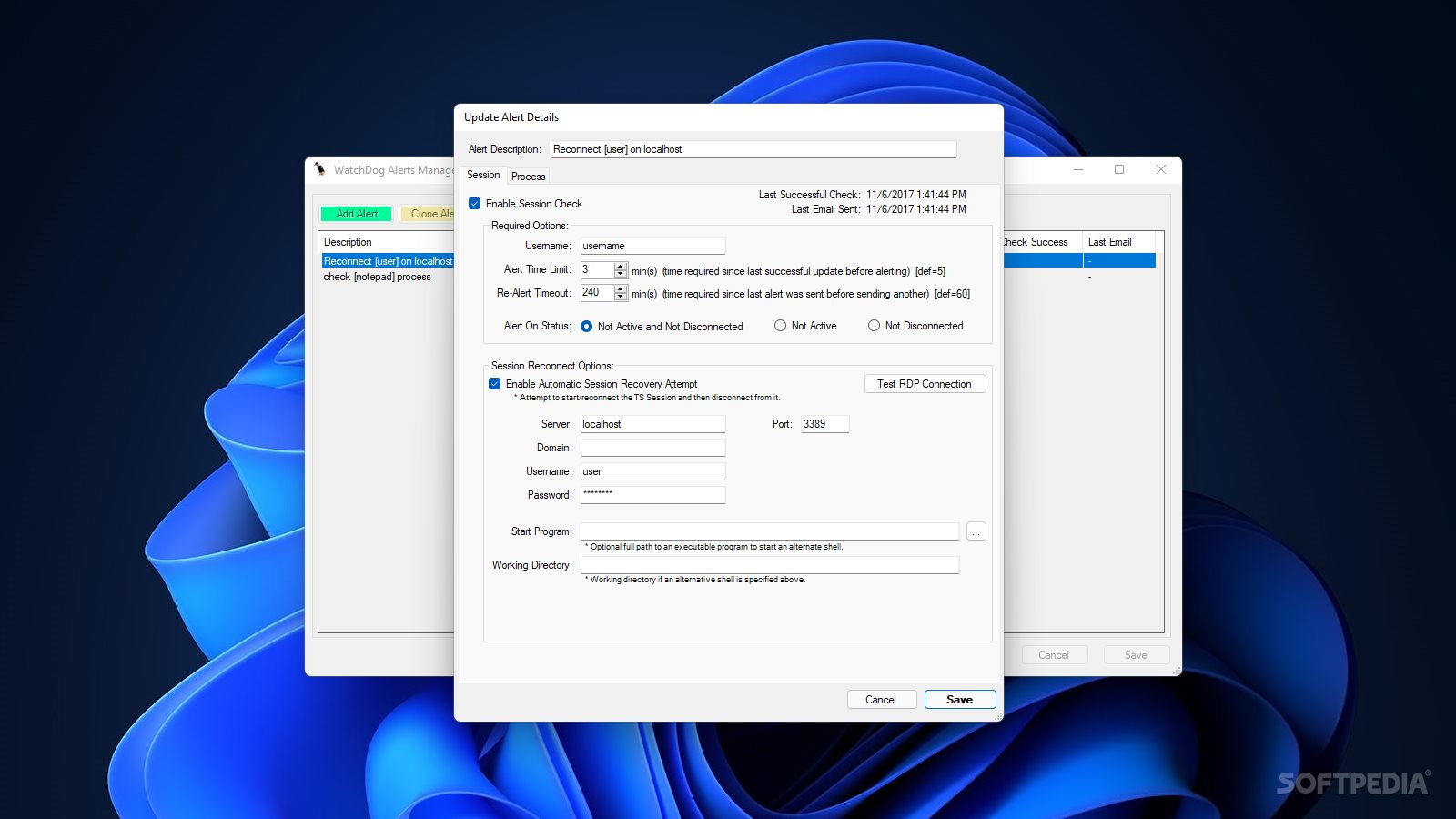Click the Working Directory field
This screenshot has height=819, width=1456.
(x=770, y=565)
